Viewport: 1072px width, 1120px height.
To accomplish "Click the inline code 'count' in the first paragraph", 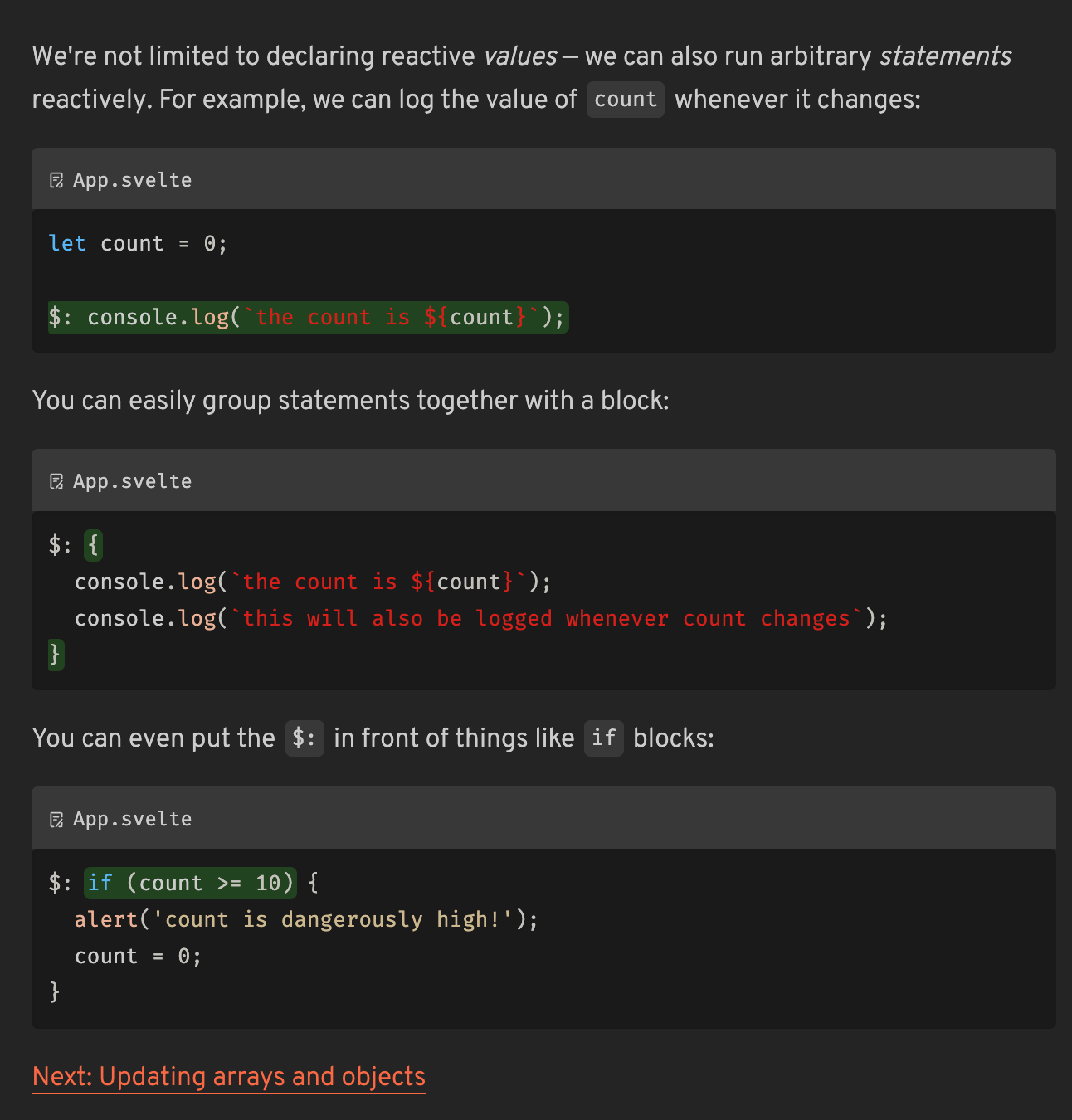I will [626, 100].
